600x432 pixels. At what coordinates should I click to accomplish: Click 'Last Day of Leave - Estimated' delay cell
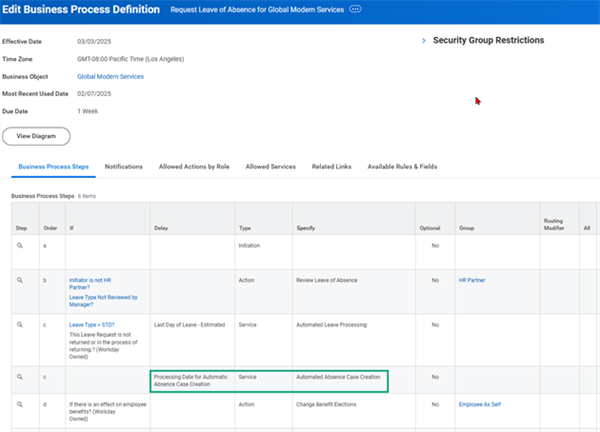coord(189,325)
